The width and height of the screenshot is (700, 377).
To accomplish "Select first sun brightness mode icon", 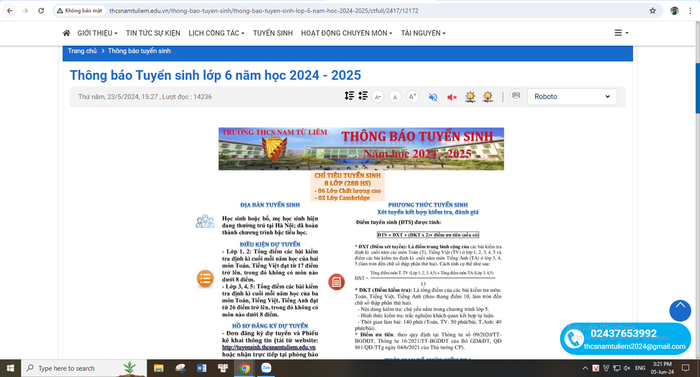I will pyautogui.click(x=470, y=96).
